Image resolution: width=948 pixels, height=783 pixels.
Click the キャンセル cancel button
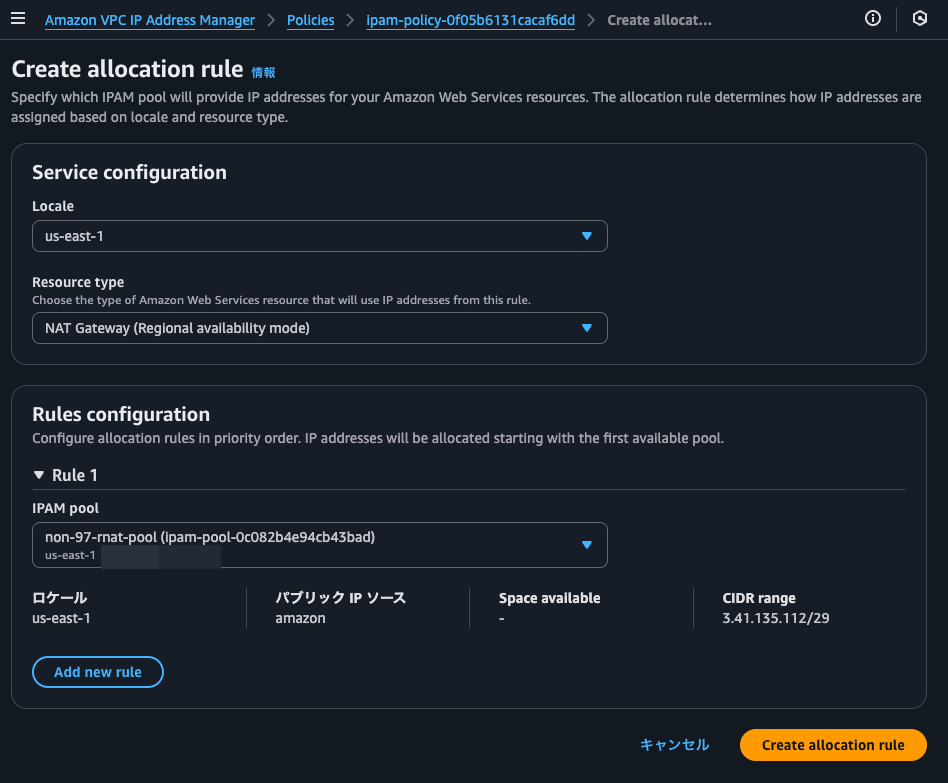click(674, 745)
